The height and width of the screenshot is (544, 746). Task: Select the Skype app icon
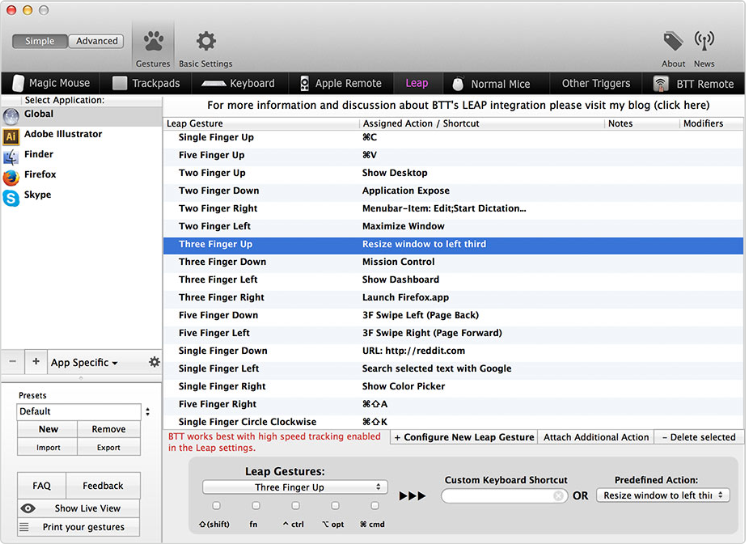click(x=11, y=198)
